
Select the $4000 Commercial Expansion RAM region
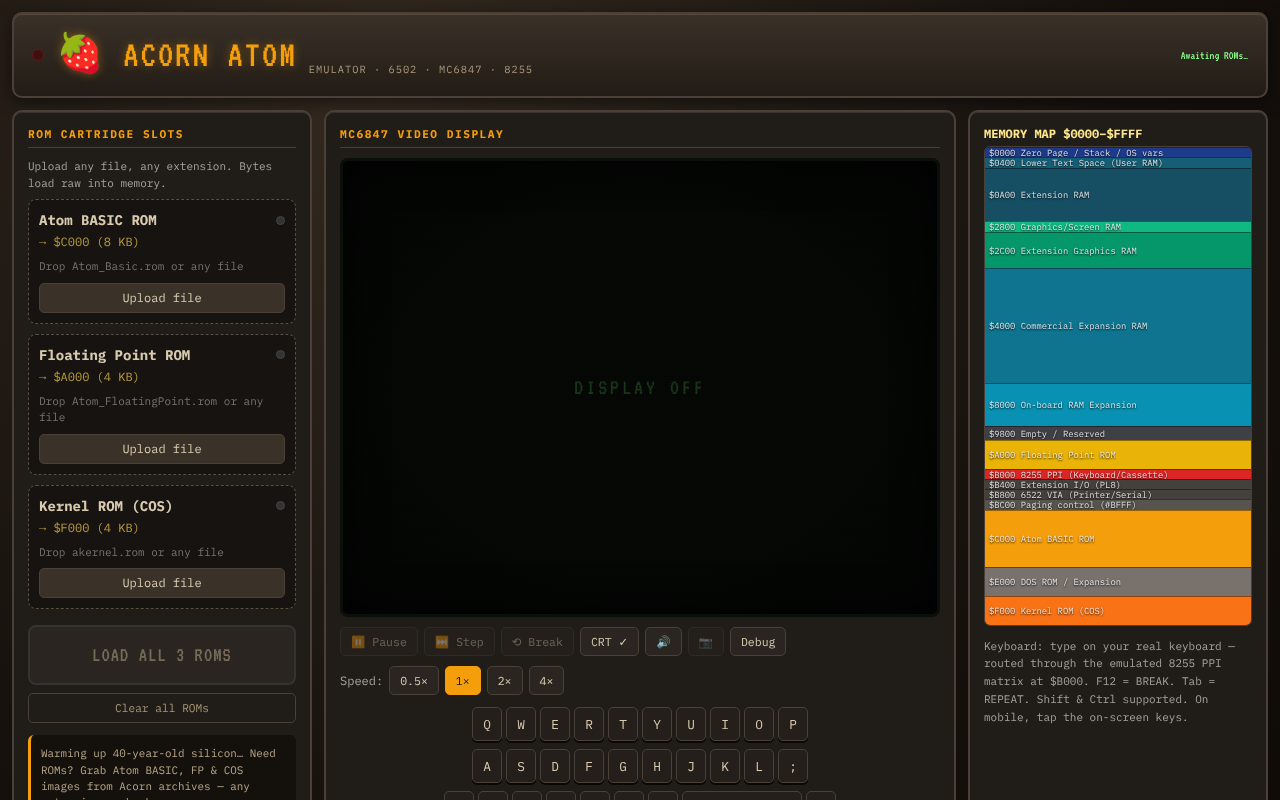point(1118,326)
